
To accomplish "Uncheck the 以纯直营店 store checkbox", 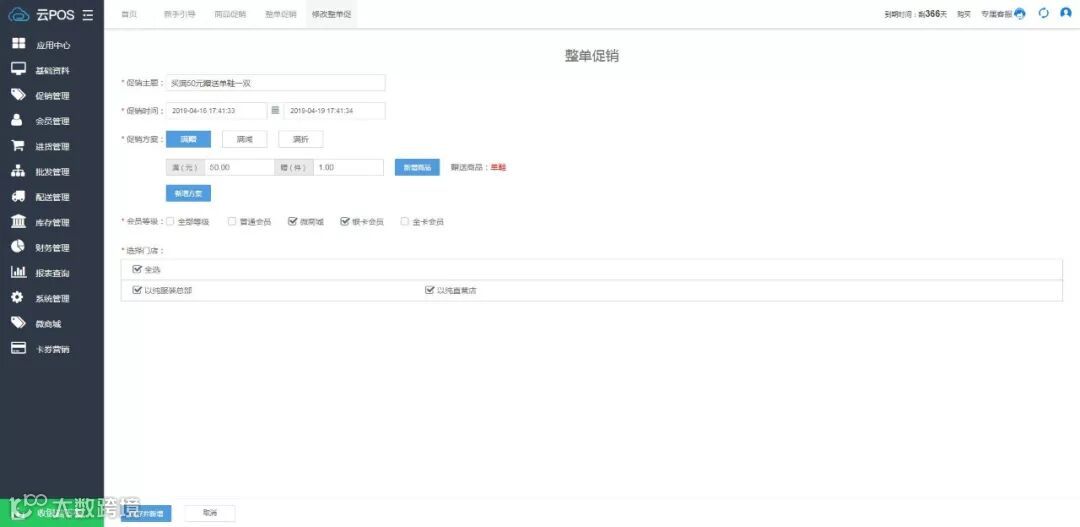I will click(x=430, y=291).
